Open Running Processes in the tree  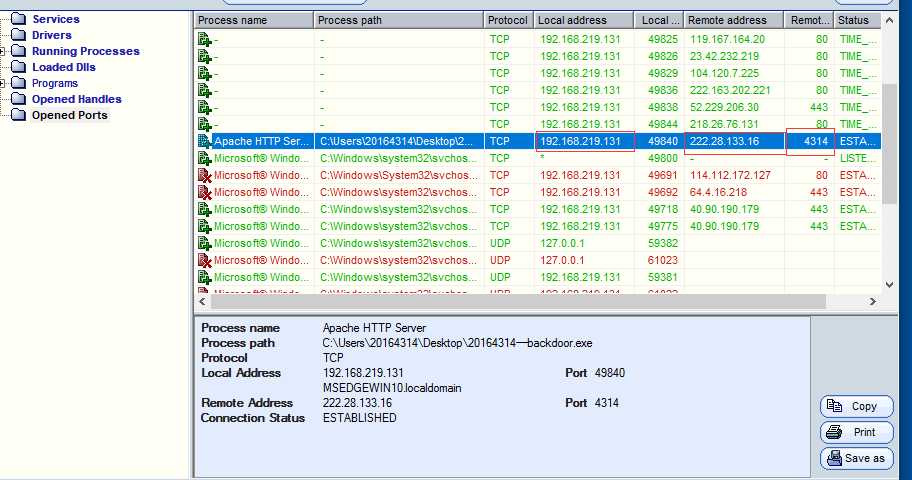pyautogui.click(x=86, y=51)
